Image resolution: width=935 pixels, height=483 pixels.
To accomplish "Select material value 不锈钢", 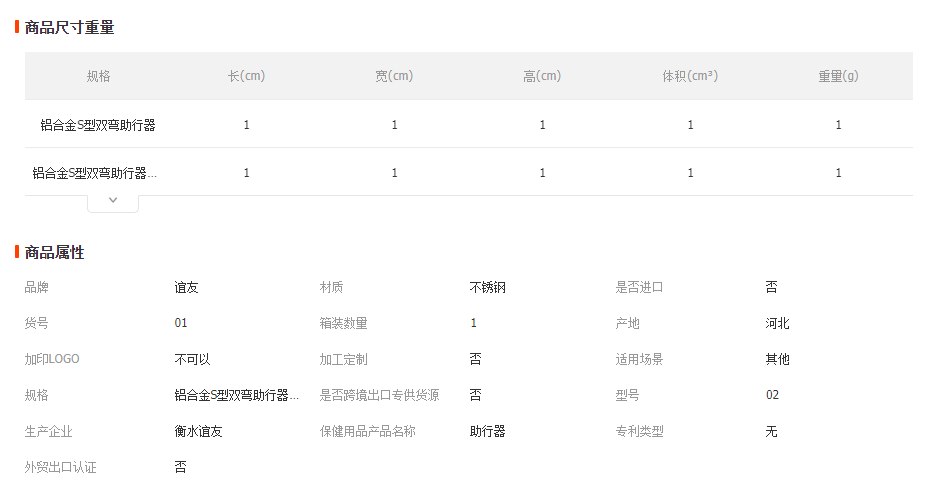I will (487, 287).
